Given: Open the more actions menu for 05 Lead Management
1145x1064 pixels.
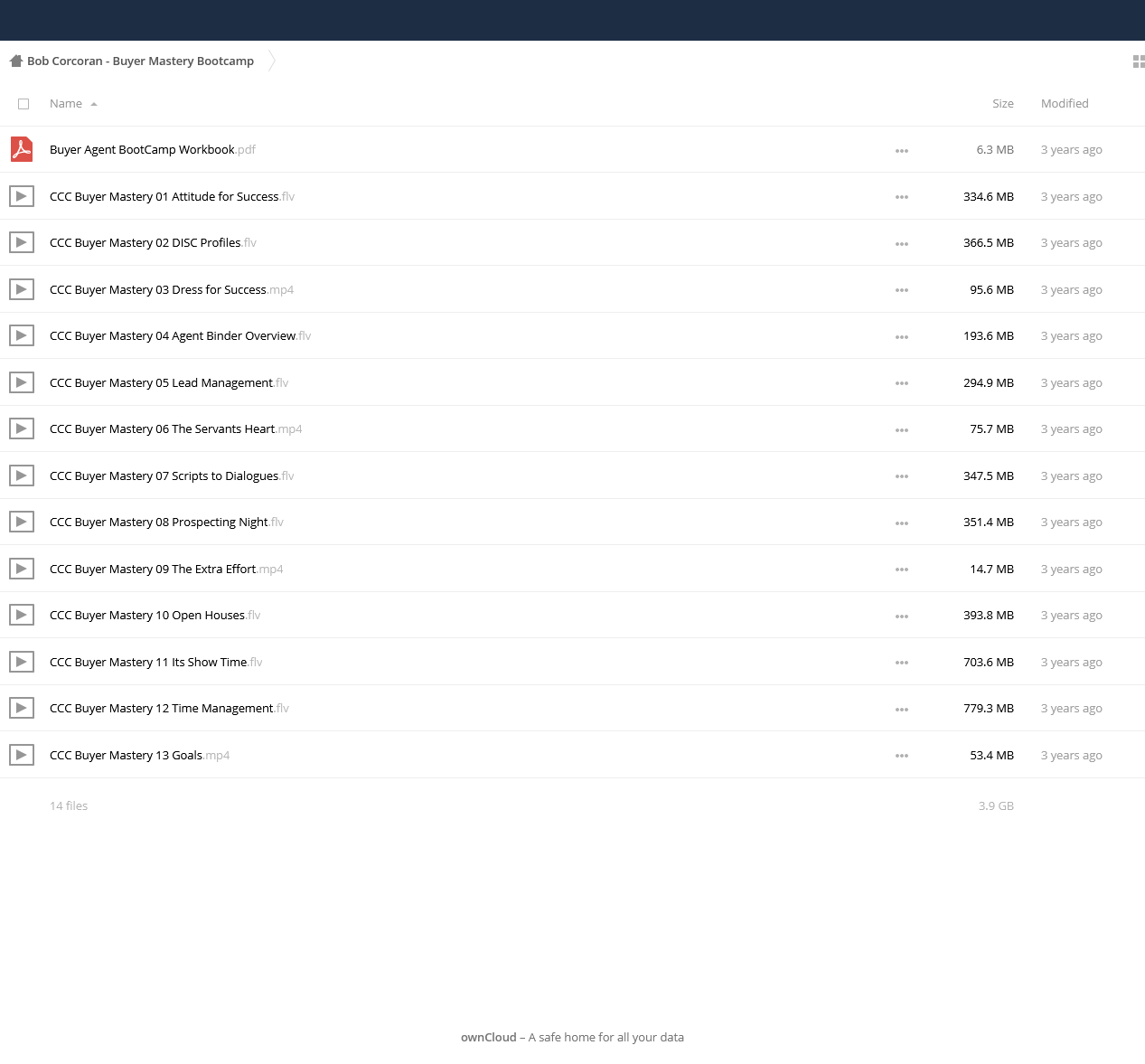Looking at the screenshot, I should point(902,383).
